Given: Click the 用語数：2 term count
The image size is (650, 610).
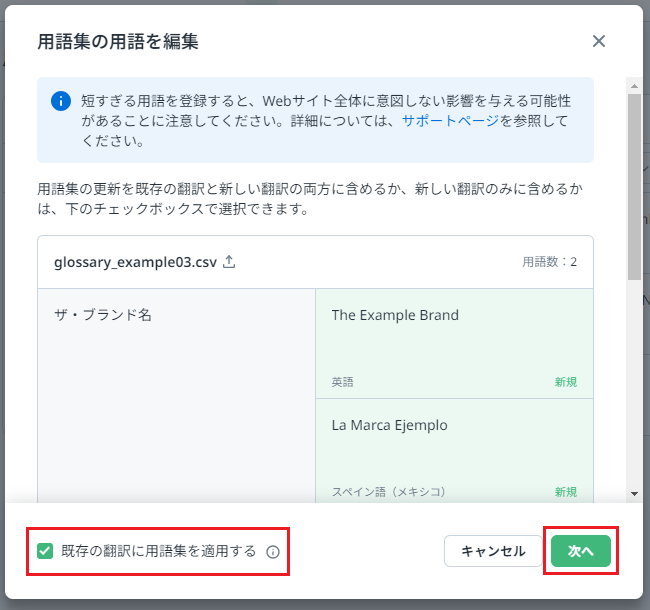Looking at the screenshot, I should pos(549,262).
